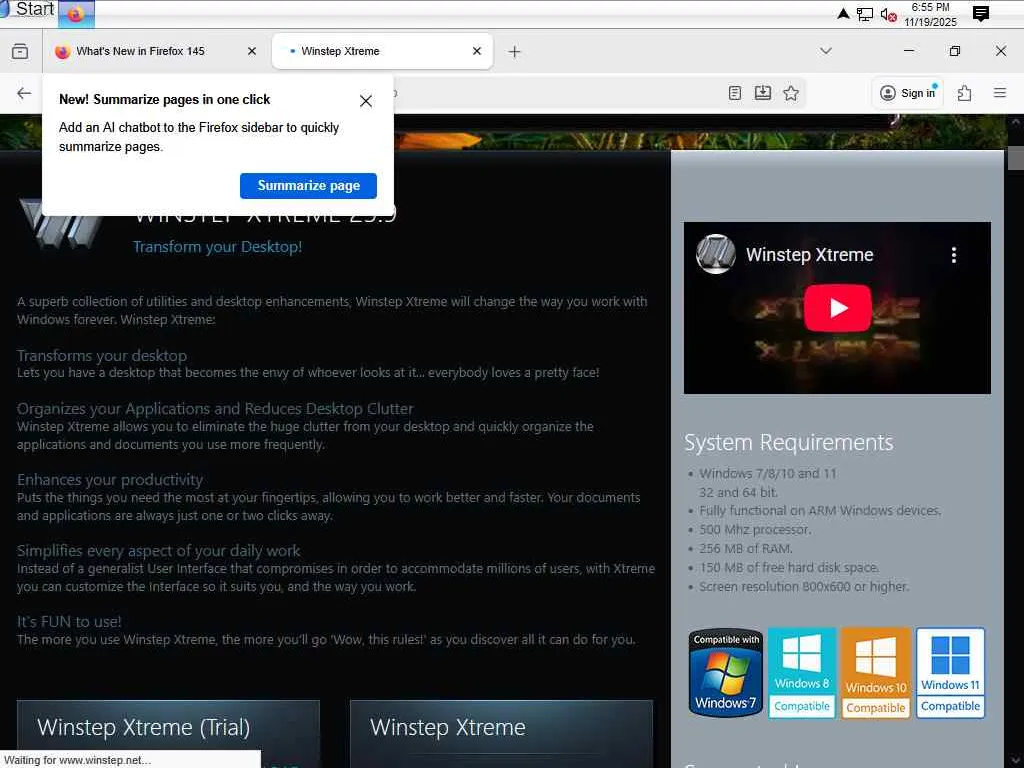Click the Winstep Xtreme video title
1024x768 pixels.
click(809, 255)
